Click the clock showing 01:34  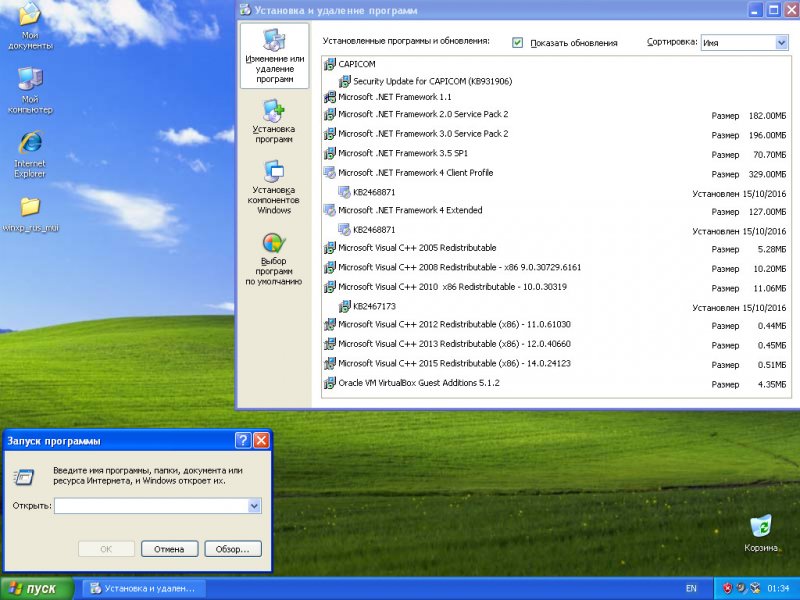click(x=778, y=588)
